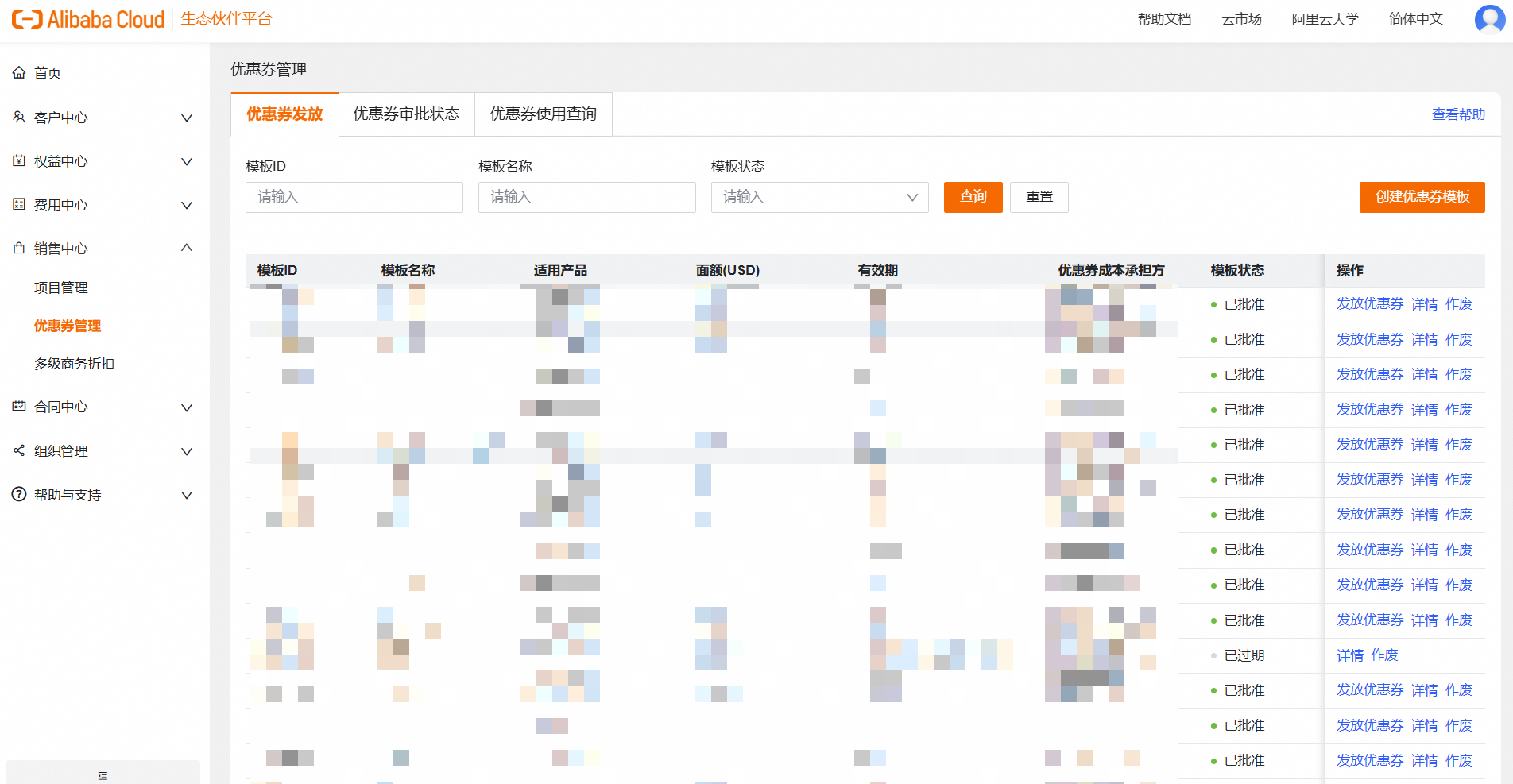The width and height of the screenshot is (1513, 784).
Task: Select 优惠券管理 in the sidebar
Action: tap(68, 326)
